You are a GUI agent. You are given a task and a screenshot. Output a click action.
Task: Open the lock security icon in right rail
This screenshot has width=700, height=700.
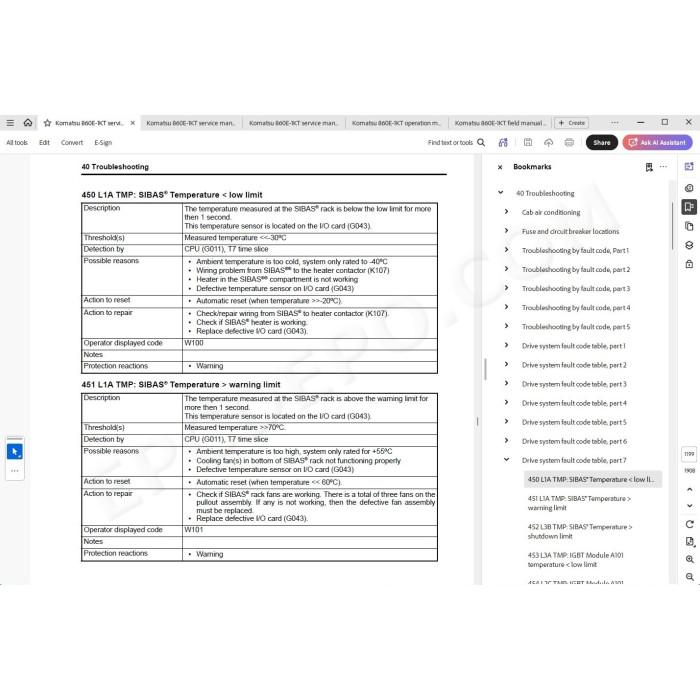pyautogui.click(x=689, y=264)
